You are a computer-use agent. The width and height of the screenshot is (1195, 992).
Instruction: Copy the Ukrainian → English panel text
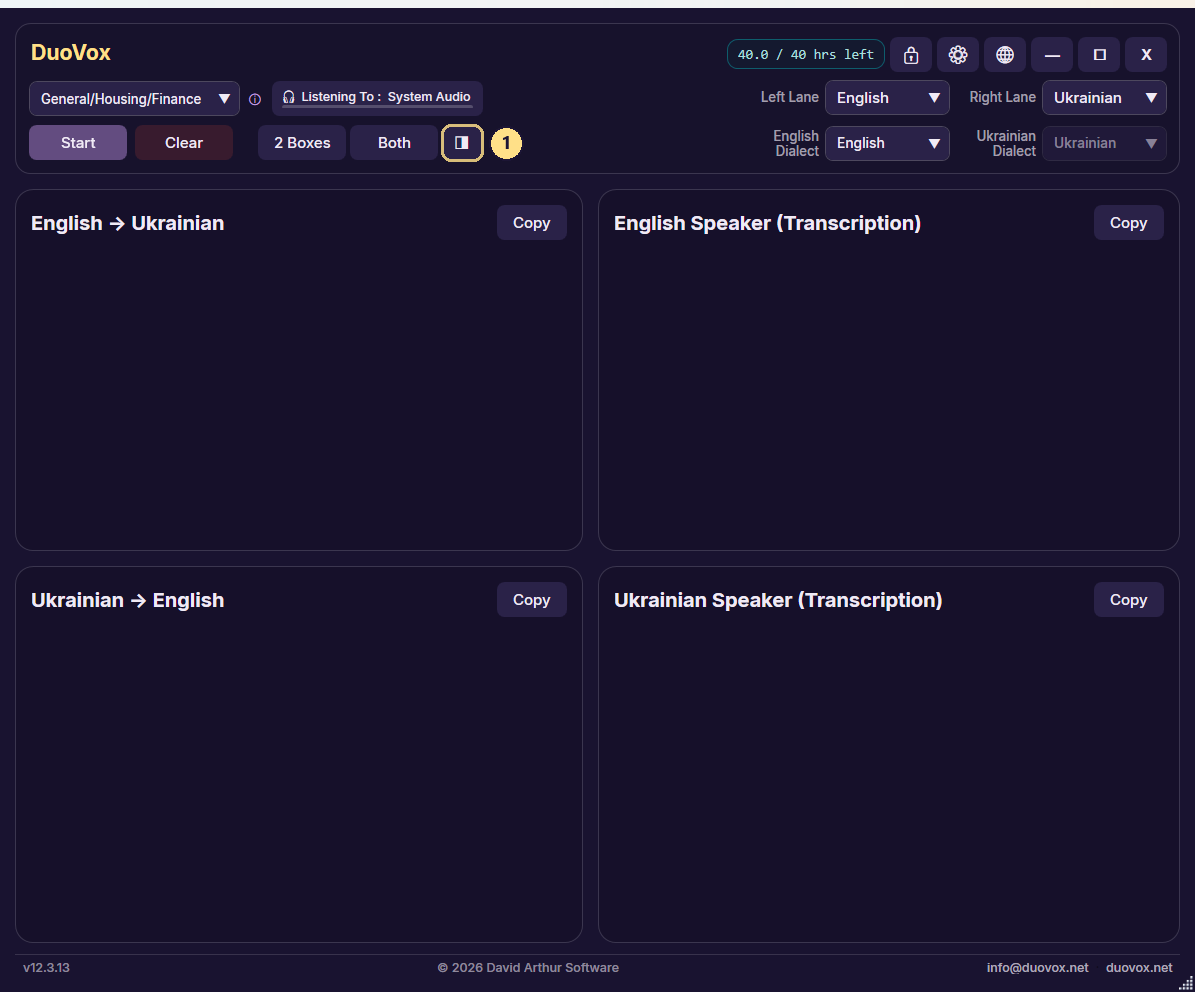[x=531, y=600]
